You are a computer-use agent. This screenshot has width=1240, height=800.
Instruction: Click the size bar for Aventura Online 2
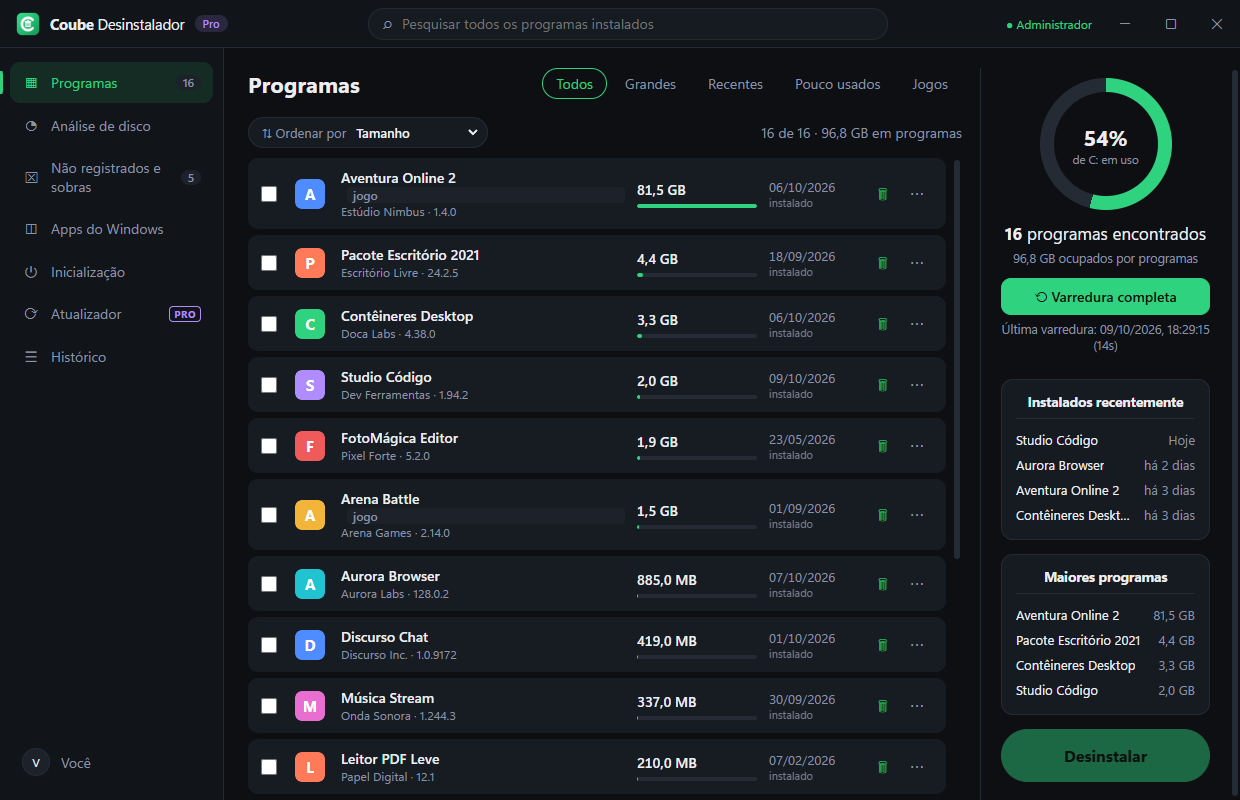697,206
